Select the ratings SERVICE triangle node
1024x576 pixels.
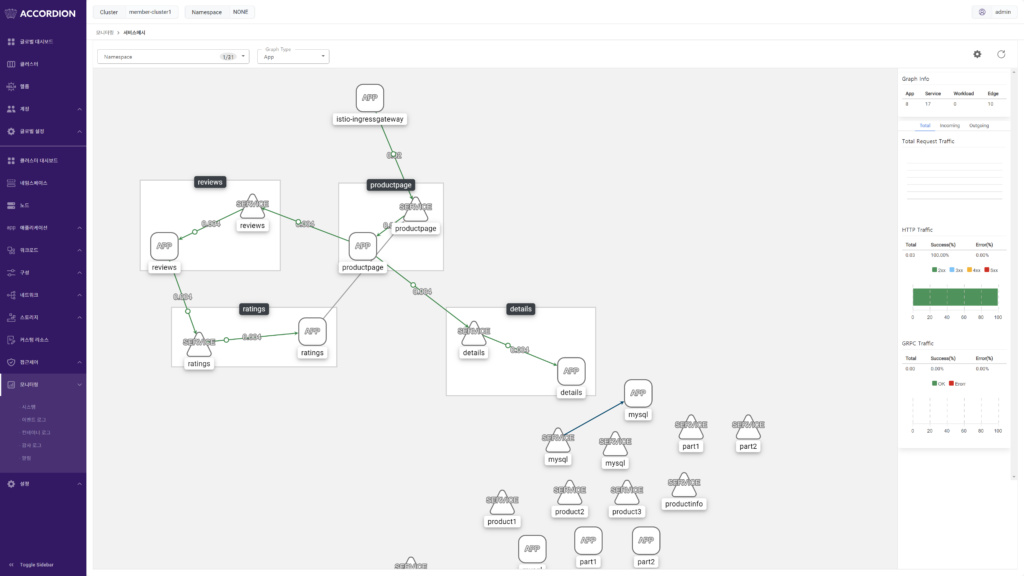[199, 344]
